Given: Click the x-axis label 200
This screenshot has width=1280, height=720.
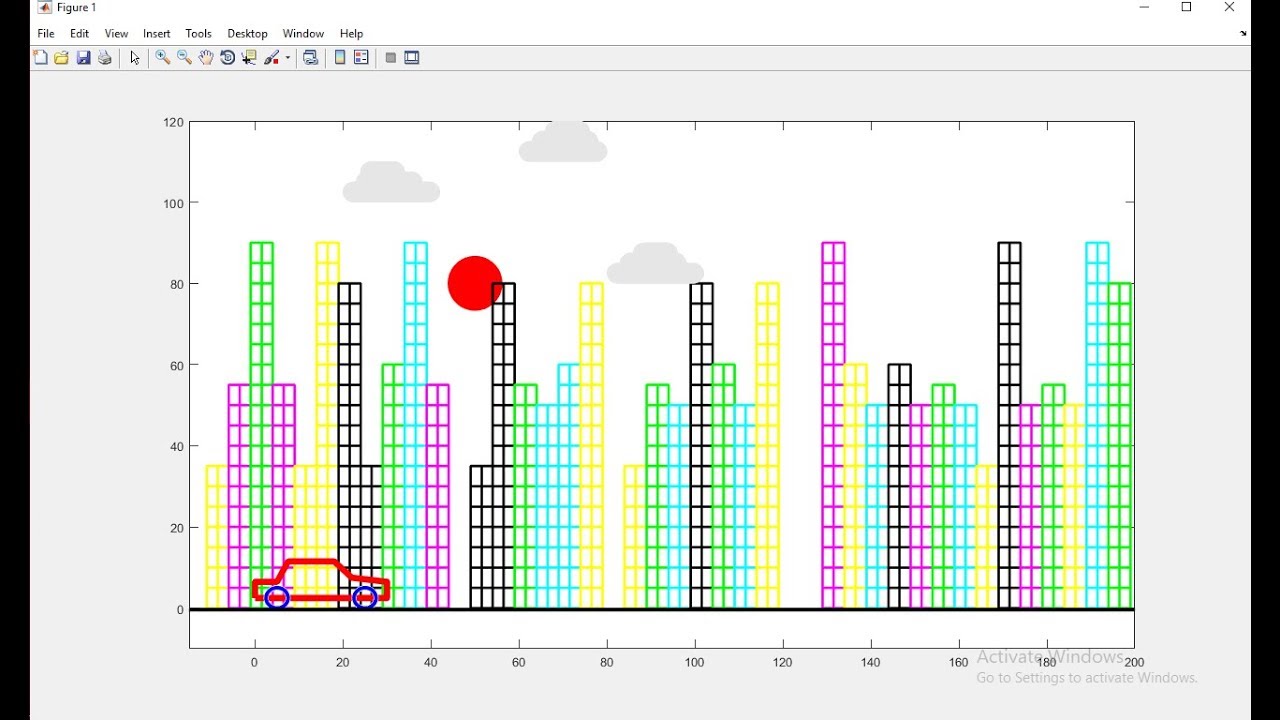Looking at the screenshot, I should click(1134, 662).
